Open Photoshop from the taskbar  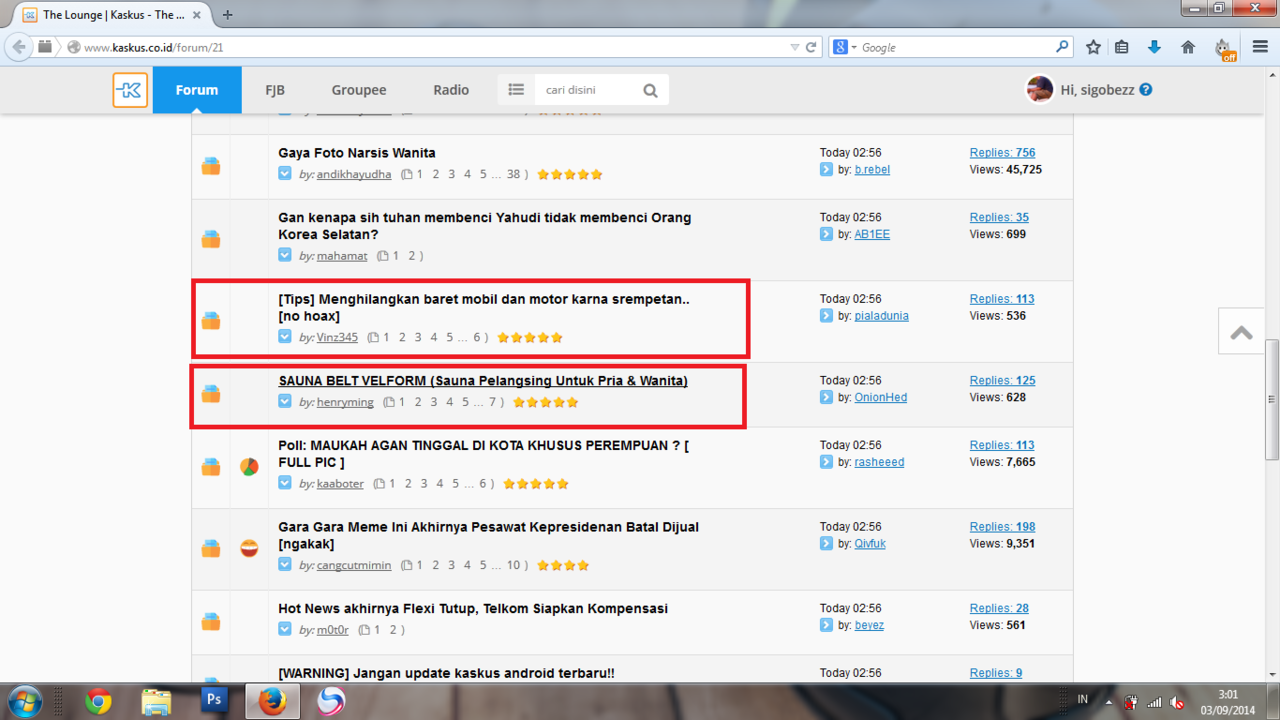point(213,701)
